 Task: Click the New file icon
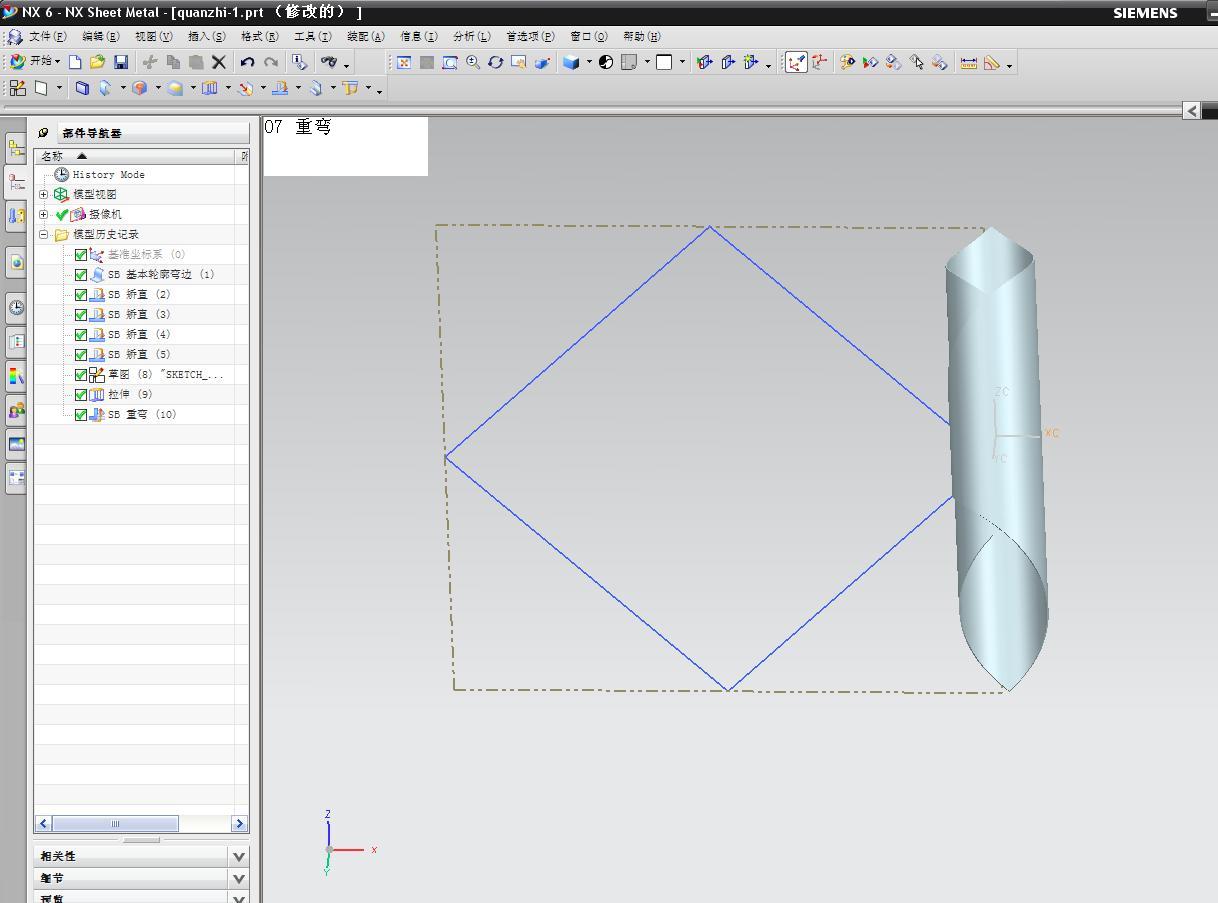click(x=75, y=62)
